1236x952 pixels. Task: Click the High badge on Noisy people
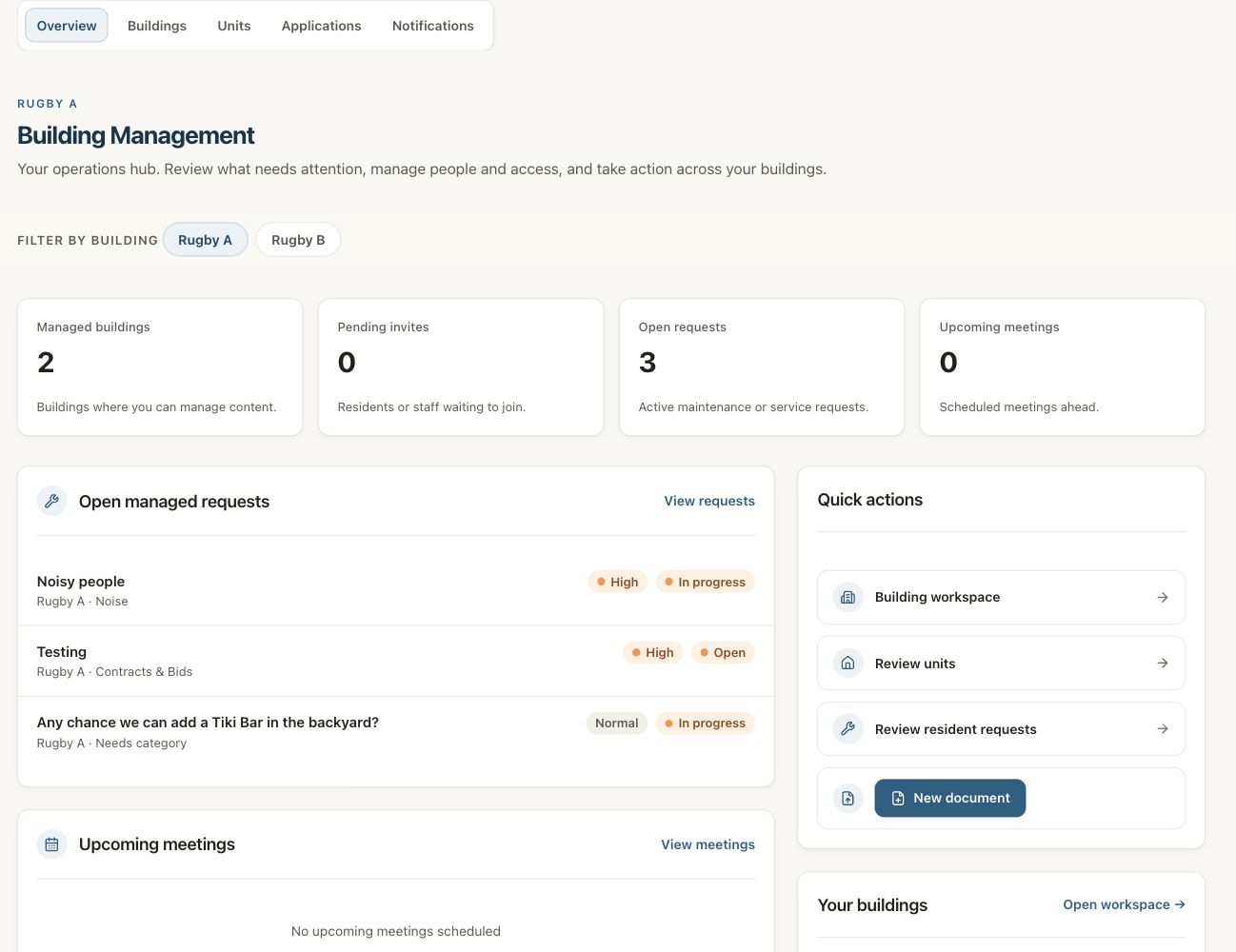618,582
